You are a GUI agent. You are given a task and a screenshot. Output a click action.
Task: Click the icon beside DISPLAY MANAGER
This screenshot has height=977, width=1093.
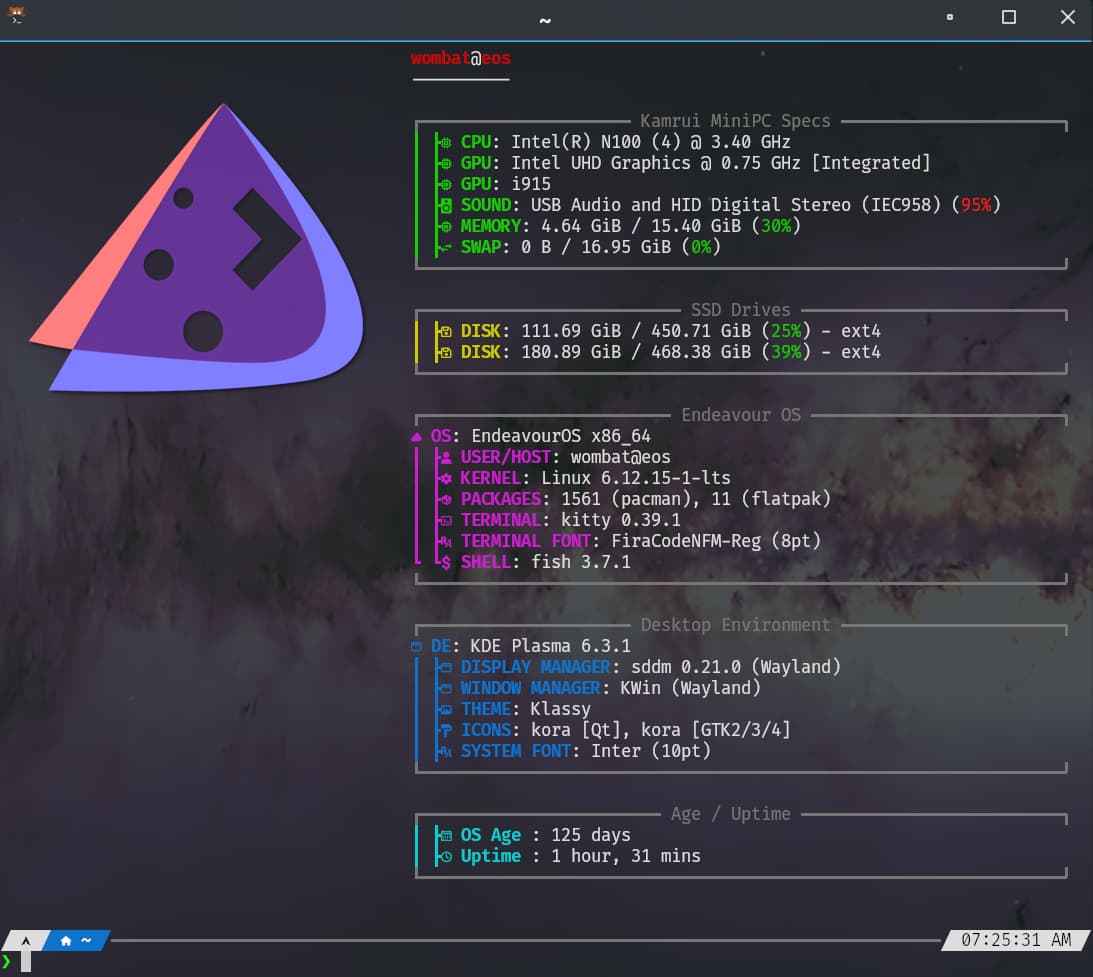coord(446,668)
